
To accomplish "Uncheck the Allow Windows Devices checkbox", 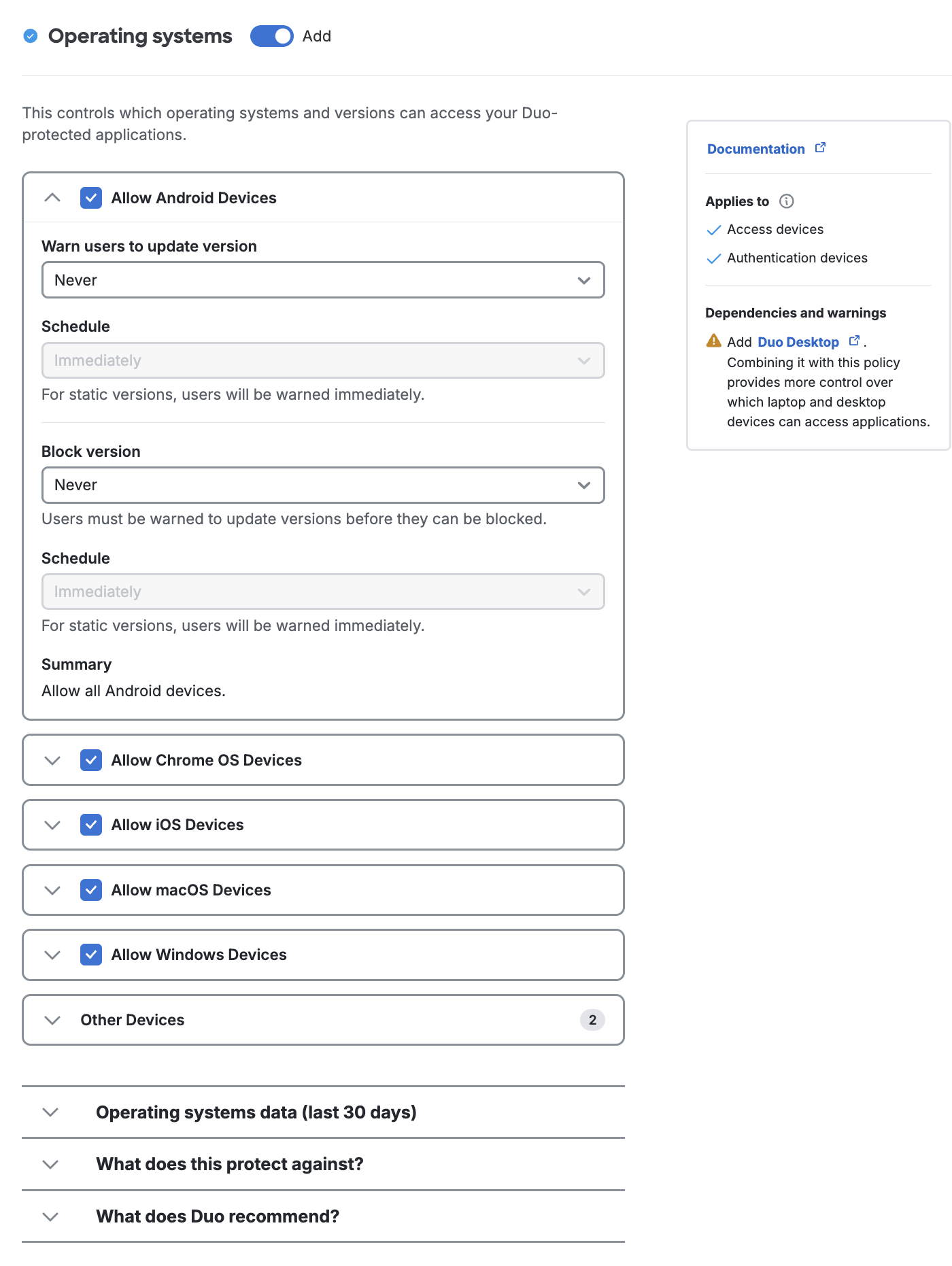I will coord(91,955).
